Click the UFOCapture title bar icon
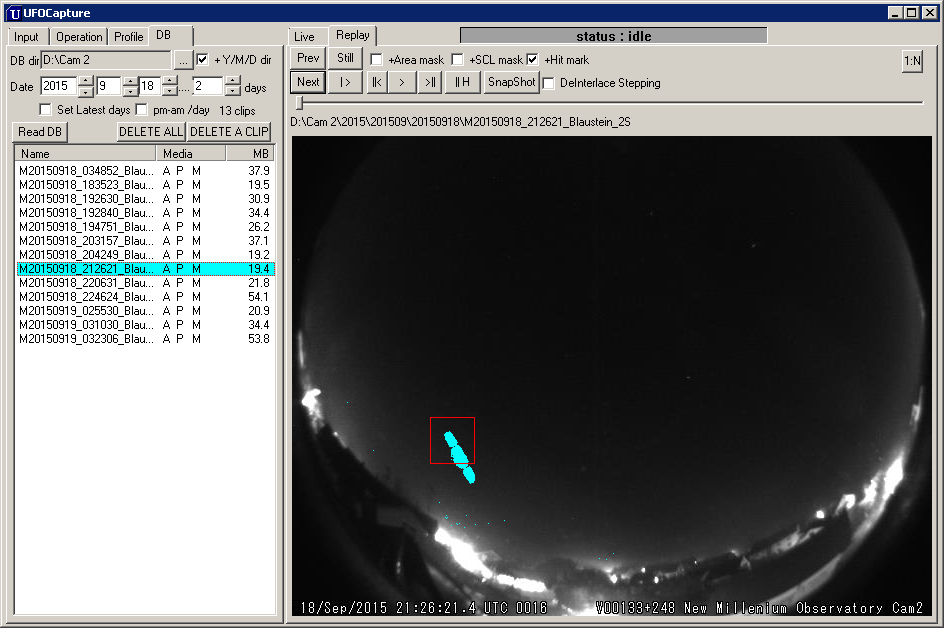 pos(14,13)
